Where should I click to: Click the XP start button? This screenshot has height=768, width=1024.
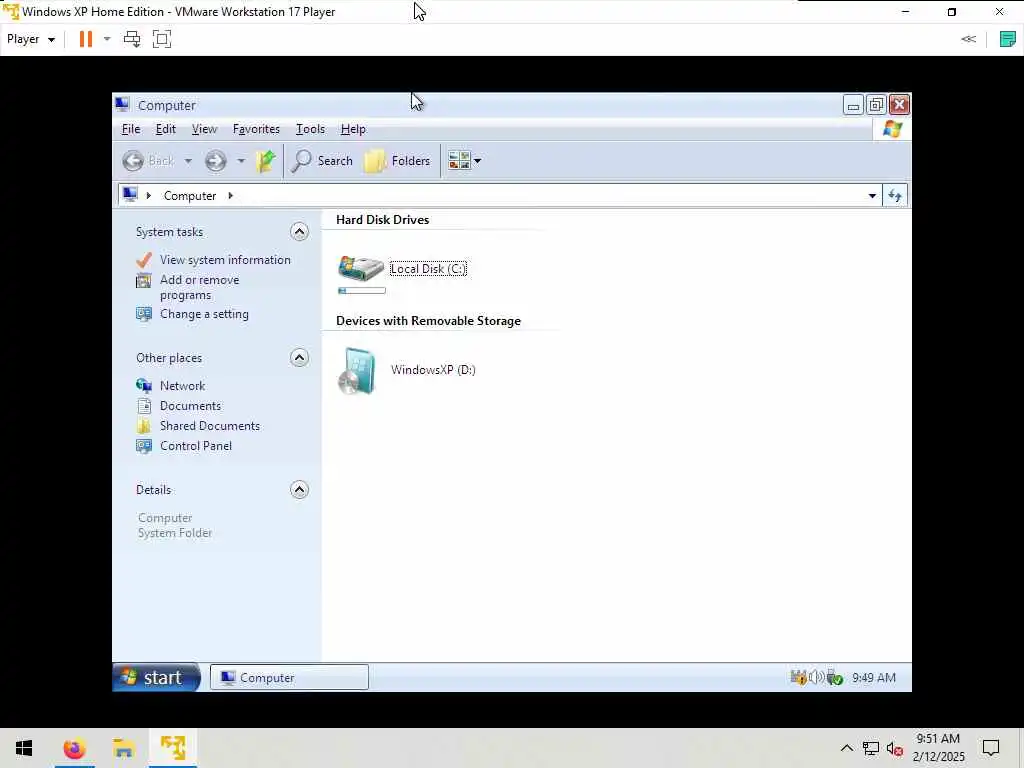(x=157, y=678)
